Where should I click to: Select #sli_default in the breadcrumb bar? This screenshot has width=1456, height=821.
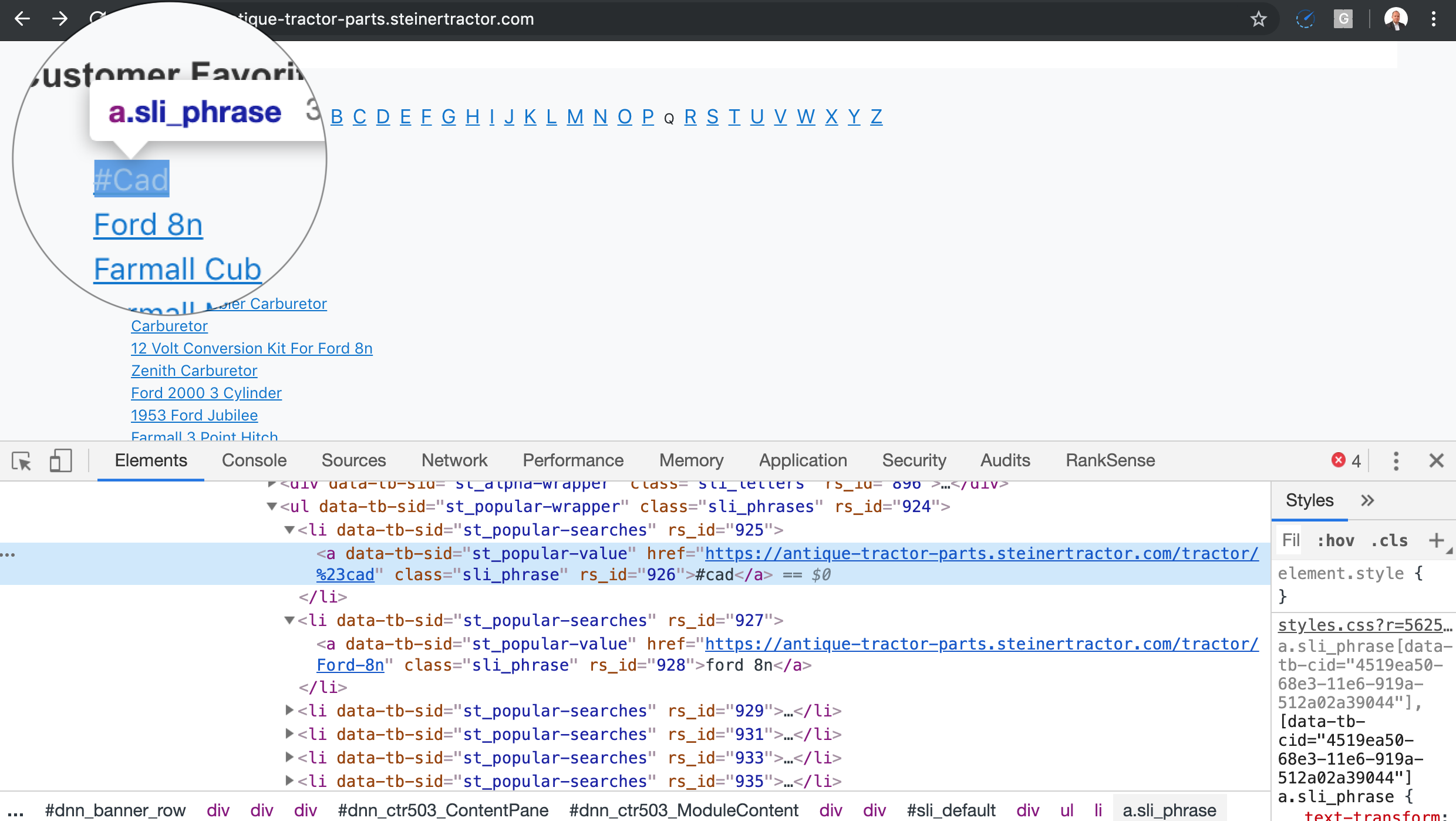click(951, 810)
